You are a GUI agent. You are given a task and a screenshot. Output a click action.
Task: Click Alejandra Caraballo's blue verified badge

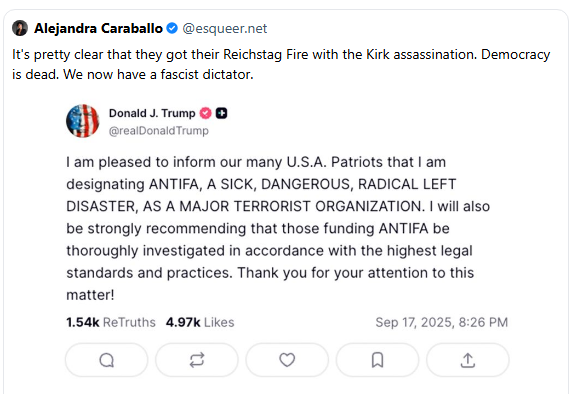172,28
